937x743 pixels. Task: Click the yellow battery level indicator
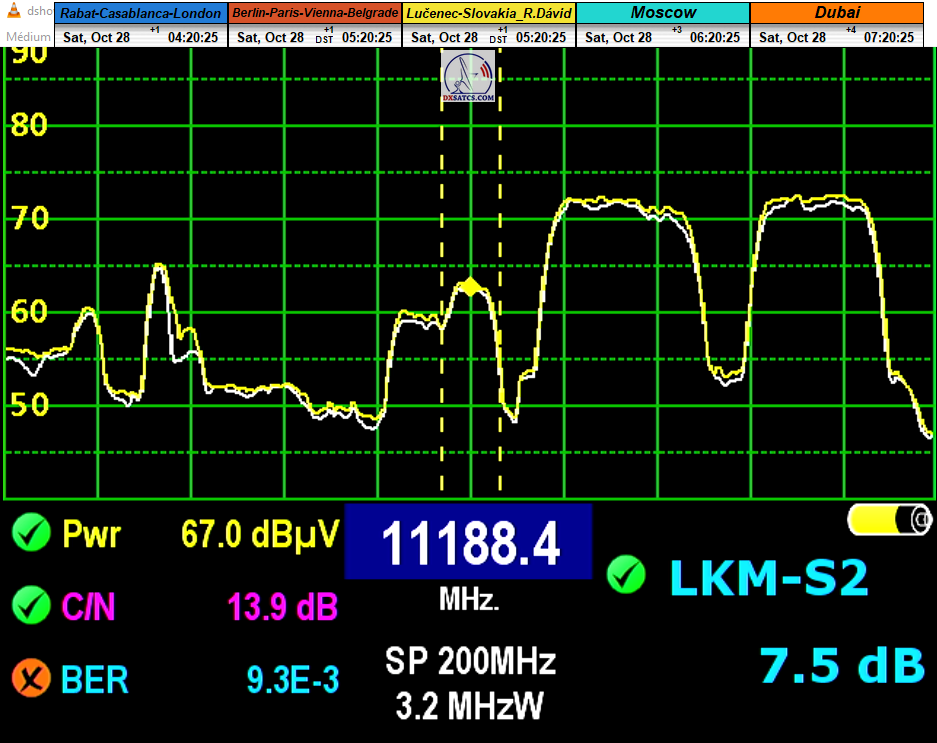pos(889,519)
